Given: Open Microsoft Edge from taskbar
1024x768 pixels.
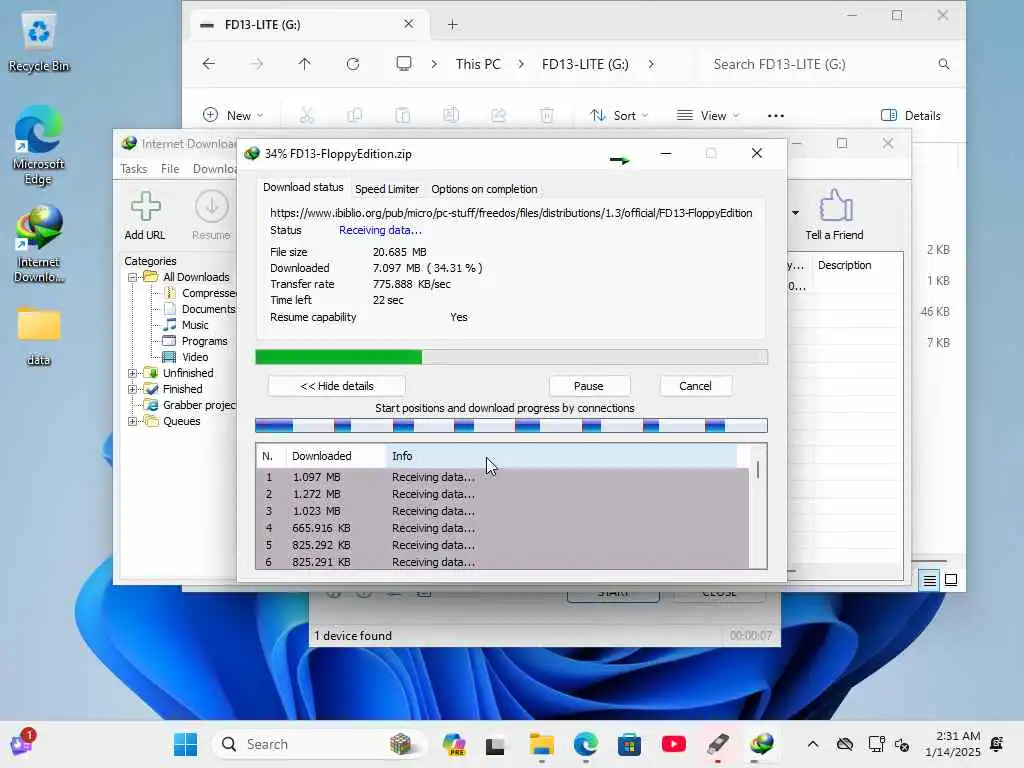Looking at the screenshot, I should [586, 744].
